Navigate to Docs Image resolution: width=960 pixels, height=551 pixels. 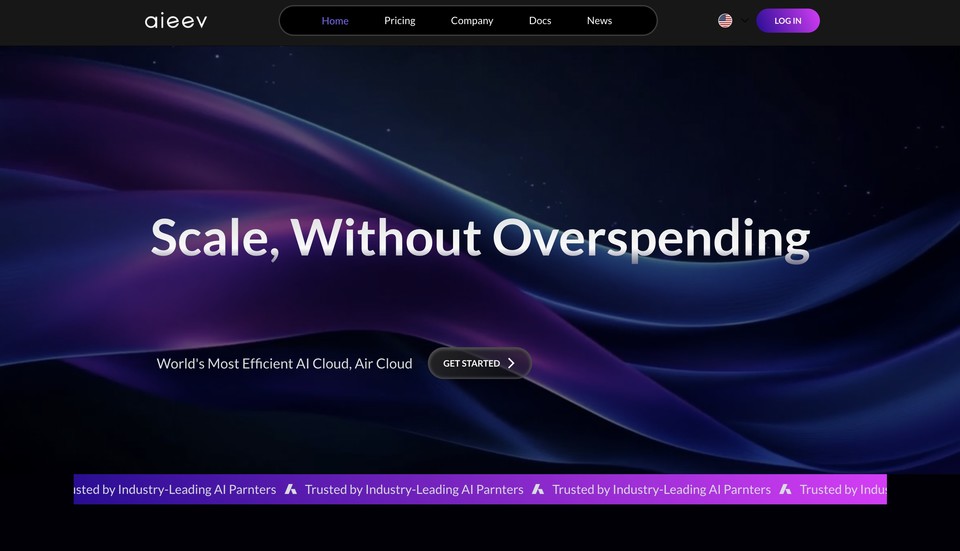click(540, 21)
